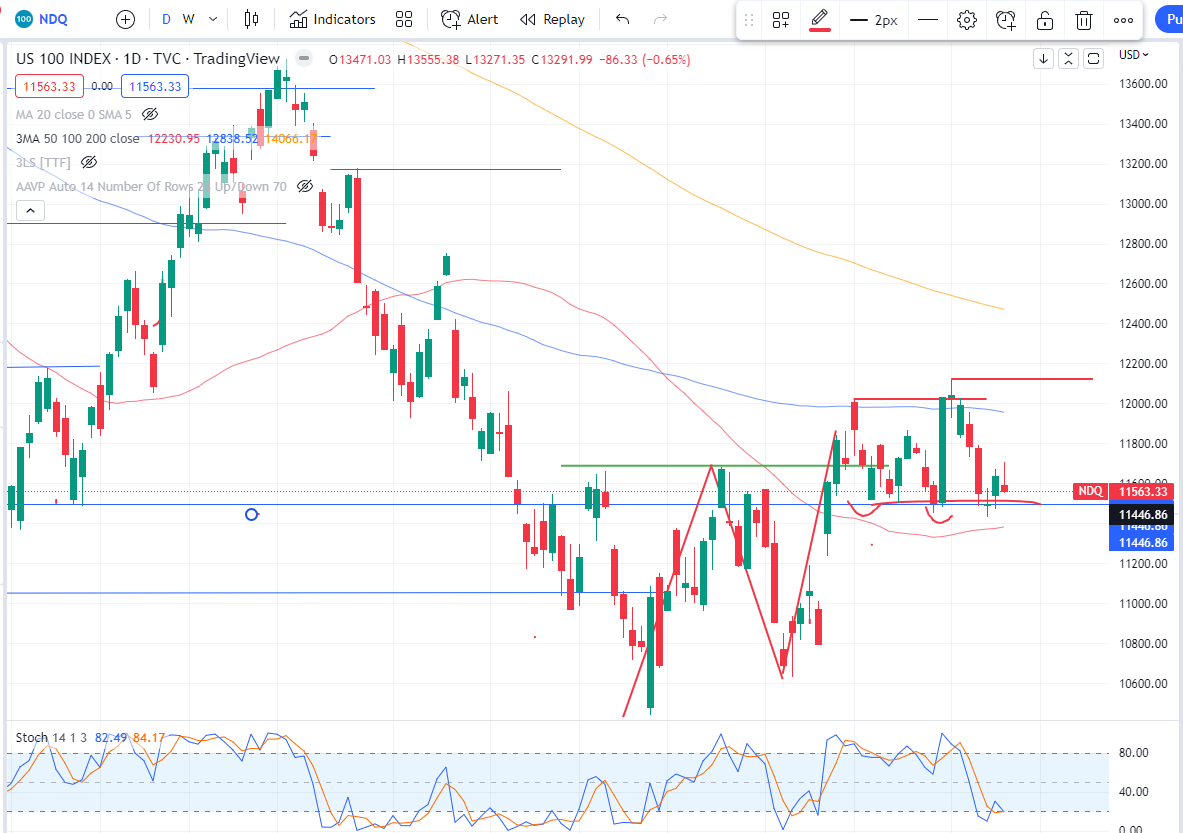Click the blue Publish button
This screenshot has height=833, width=1183.
(x=1169, y=20)
